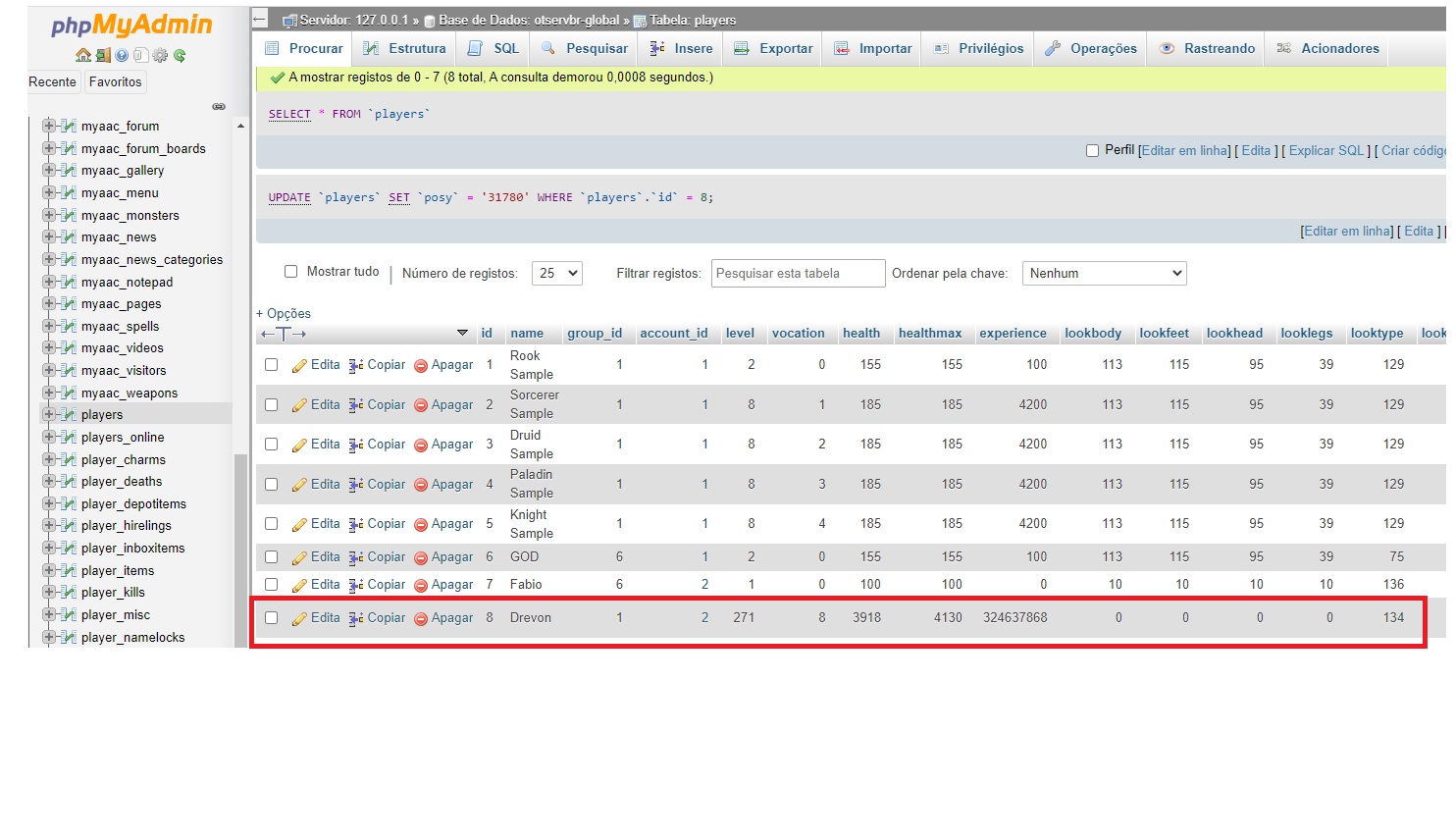Image resolution: width=1456 pixels, height=840 pixels.
Task: Click the table icon beside players in tree
Action: (x=69, y=415)
